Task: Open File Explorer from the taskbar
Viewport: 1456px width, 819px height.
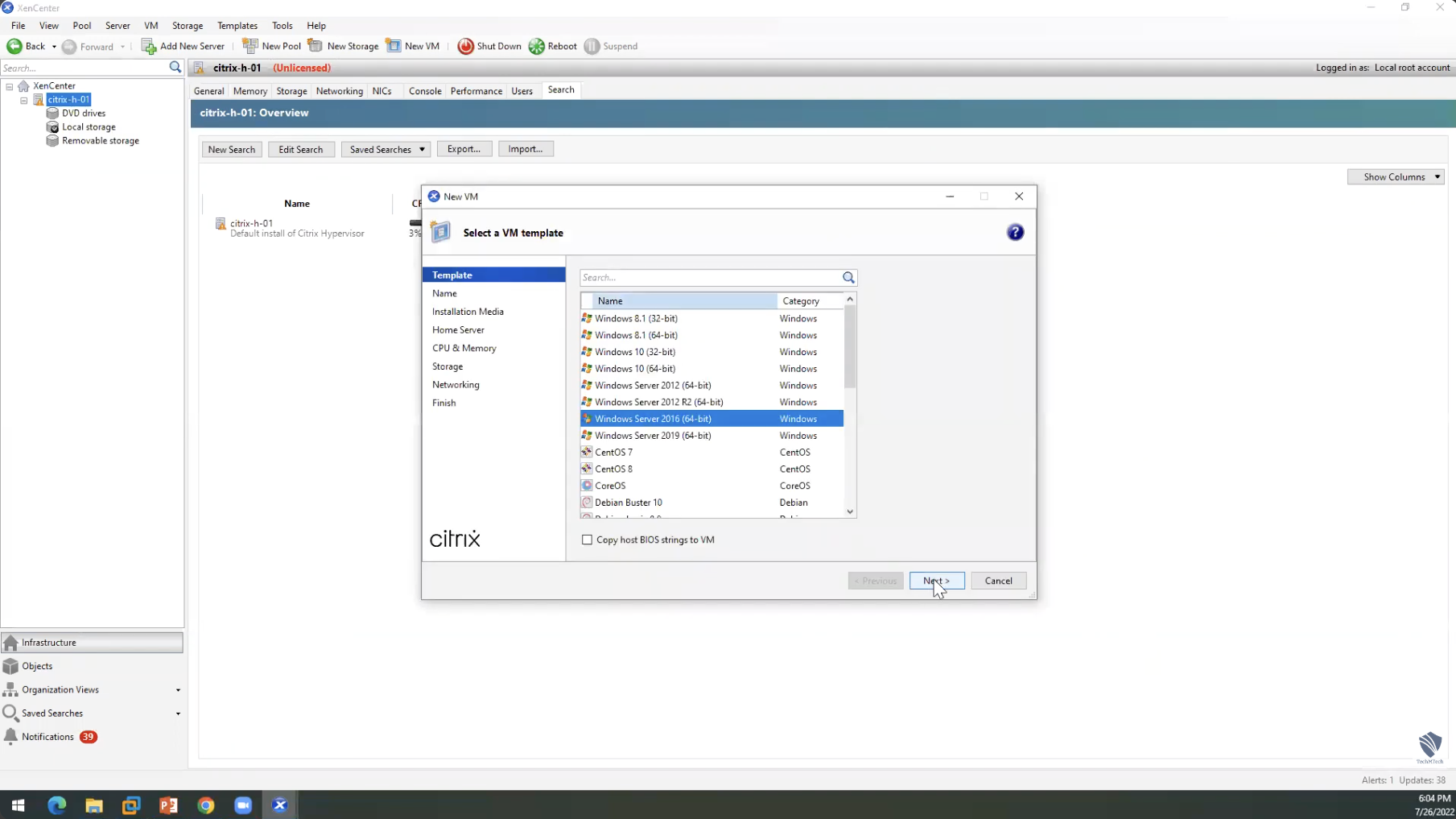Action: 94,805
